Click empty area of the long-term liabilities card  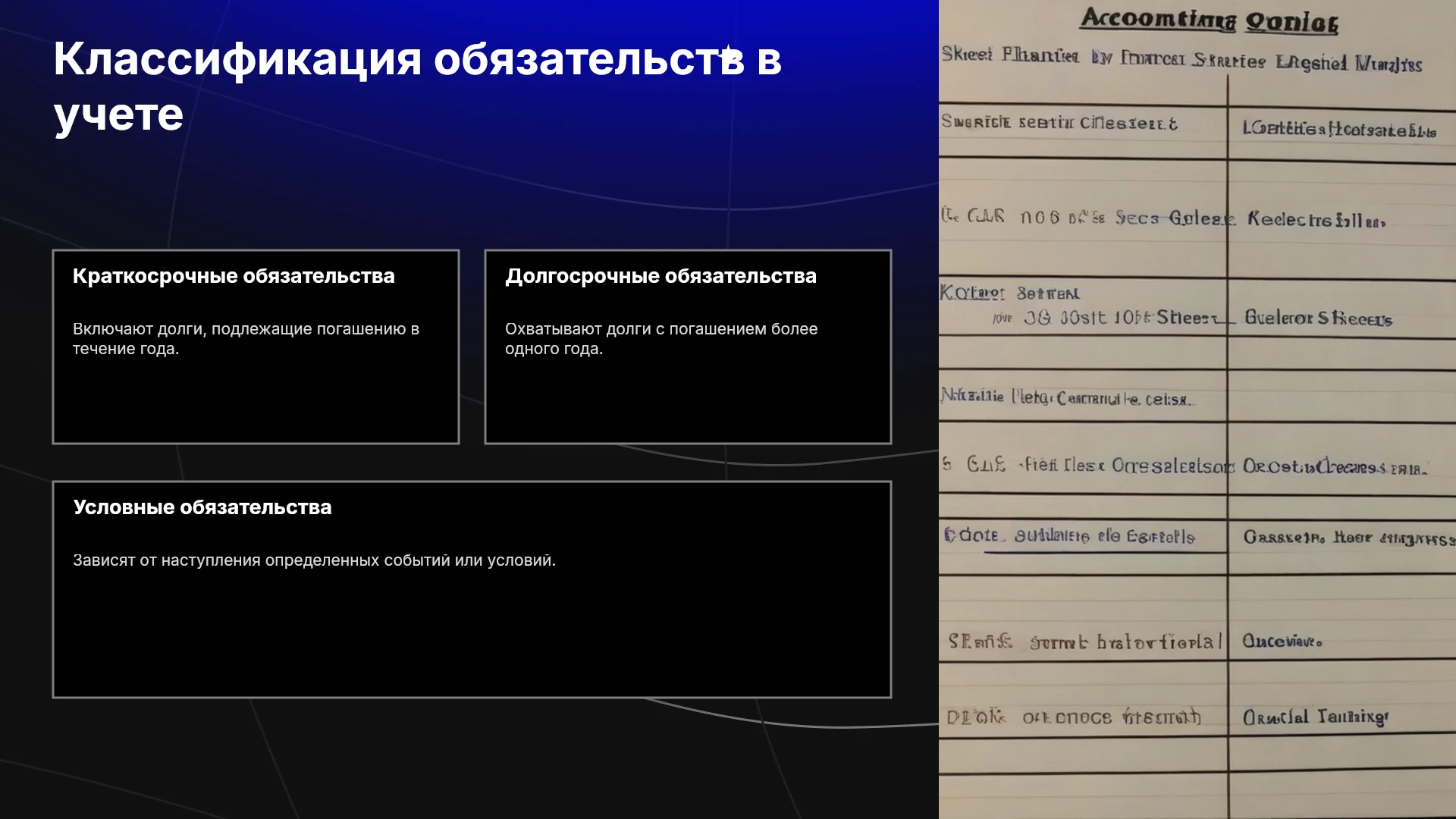tap(688, 402)
